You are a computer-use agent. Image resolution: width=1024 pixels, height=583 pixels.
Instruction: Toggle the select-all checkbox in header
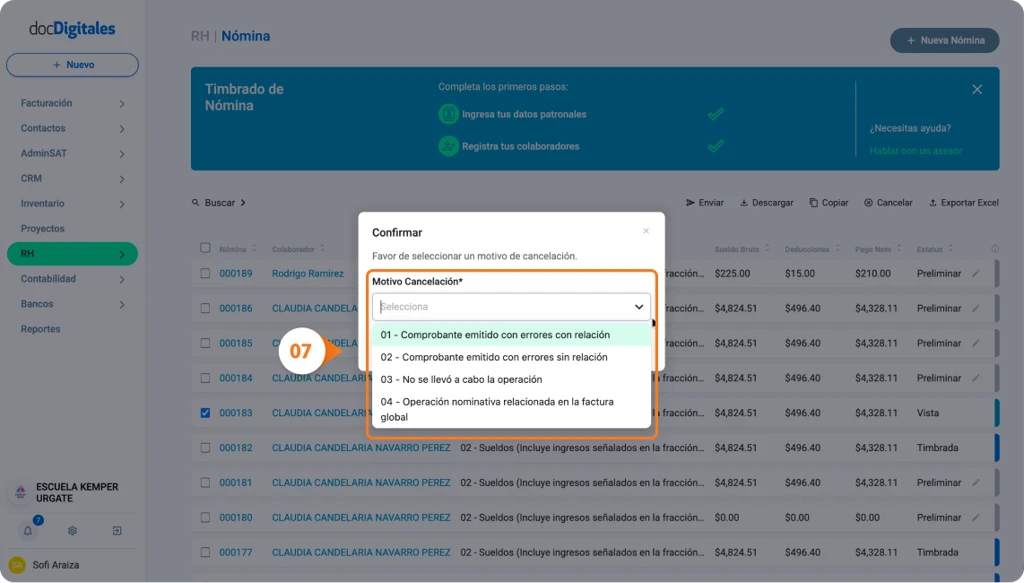click(x=205, y=248)
